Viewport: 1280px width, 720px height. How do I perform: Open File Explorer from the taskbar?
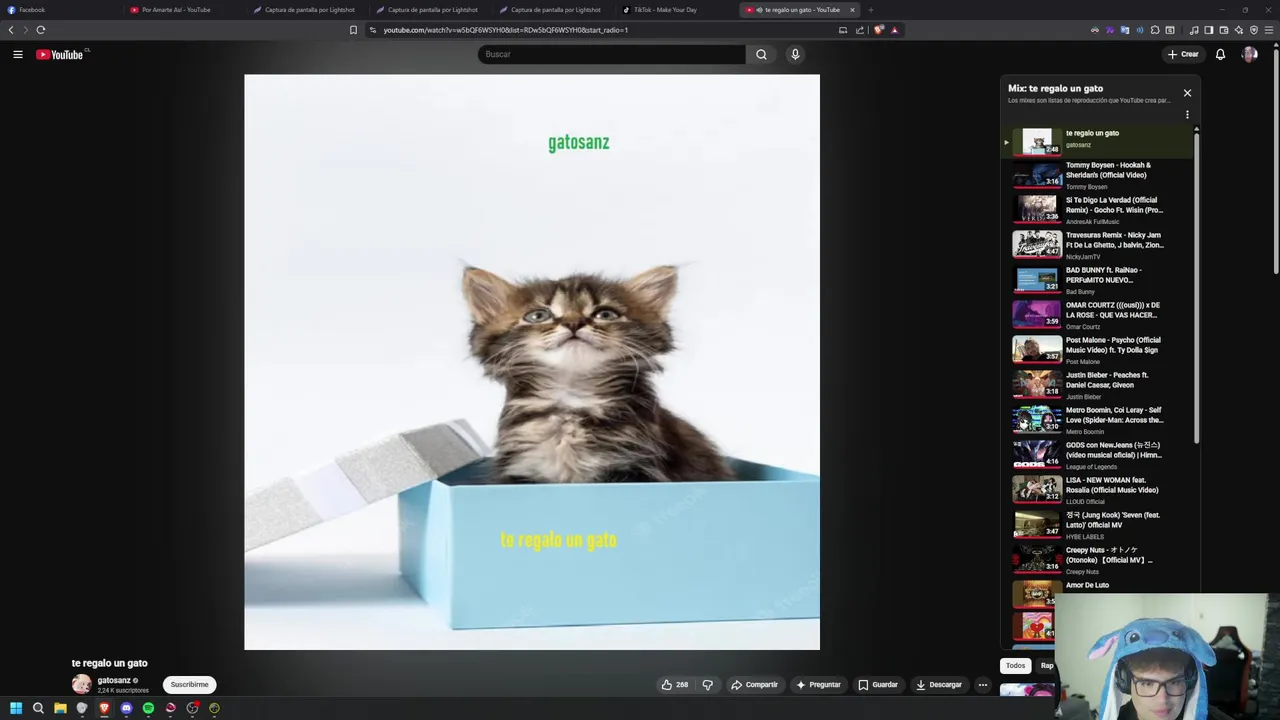click(x=60, y=708)
